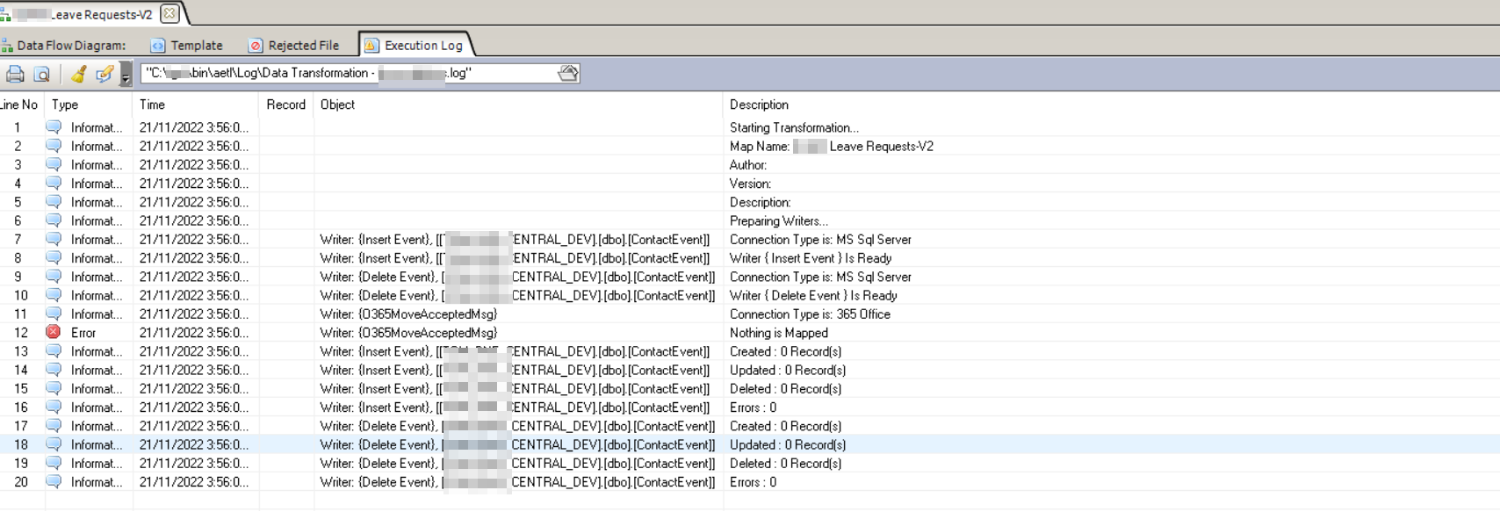Click 'Created : 0 Record(s)' on line 13
Viewport: 1500px width, 511px height.
[x=786, y=351]
